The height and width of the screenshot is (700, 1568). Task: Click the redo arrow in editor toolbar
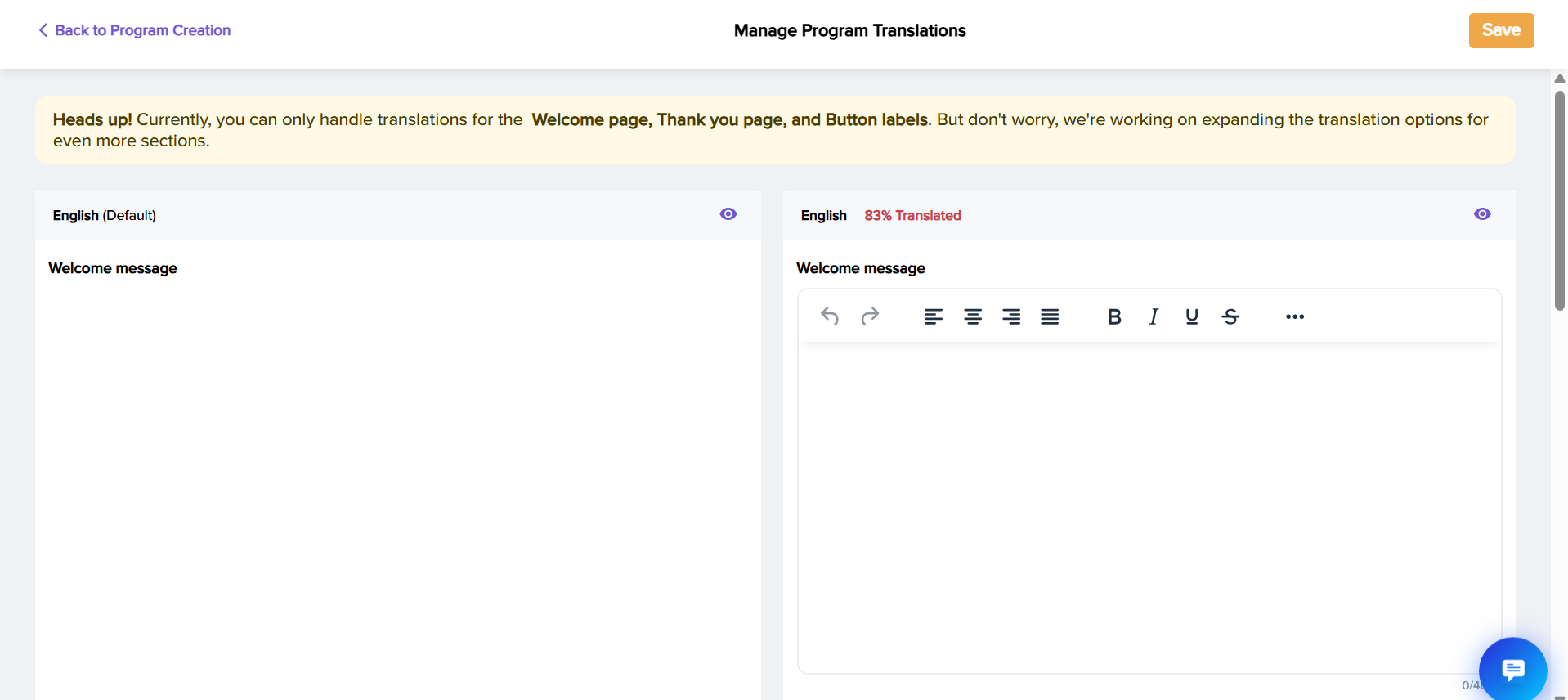(x=870, y=316)
